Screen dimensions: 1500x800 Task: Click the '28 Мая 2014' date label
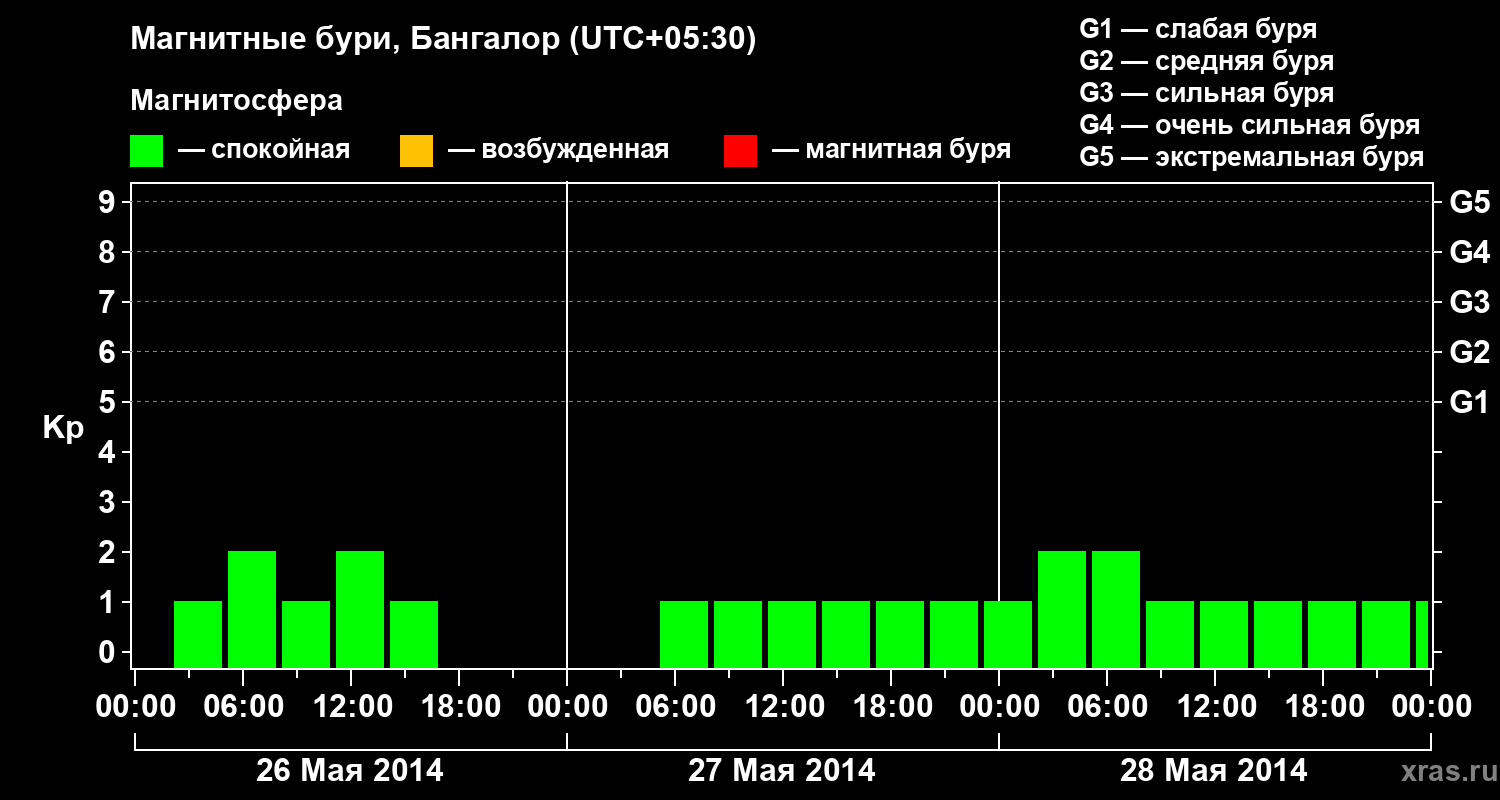pos(1213,770)
